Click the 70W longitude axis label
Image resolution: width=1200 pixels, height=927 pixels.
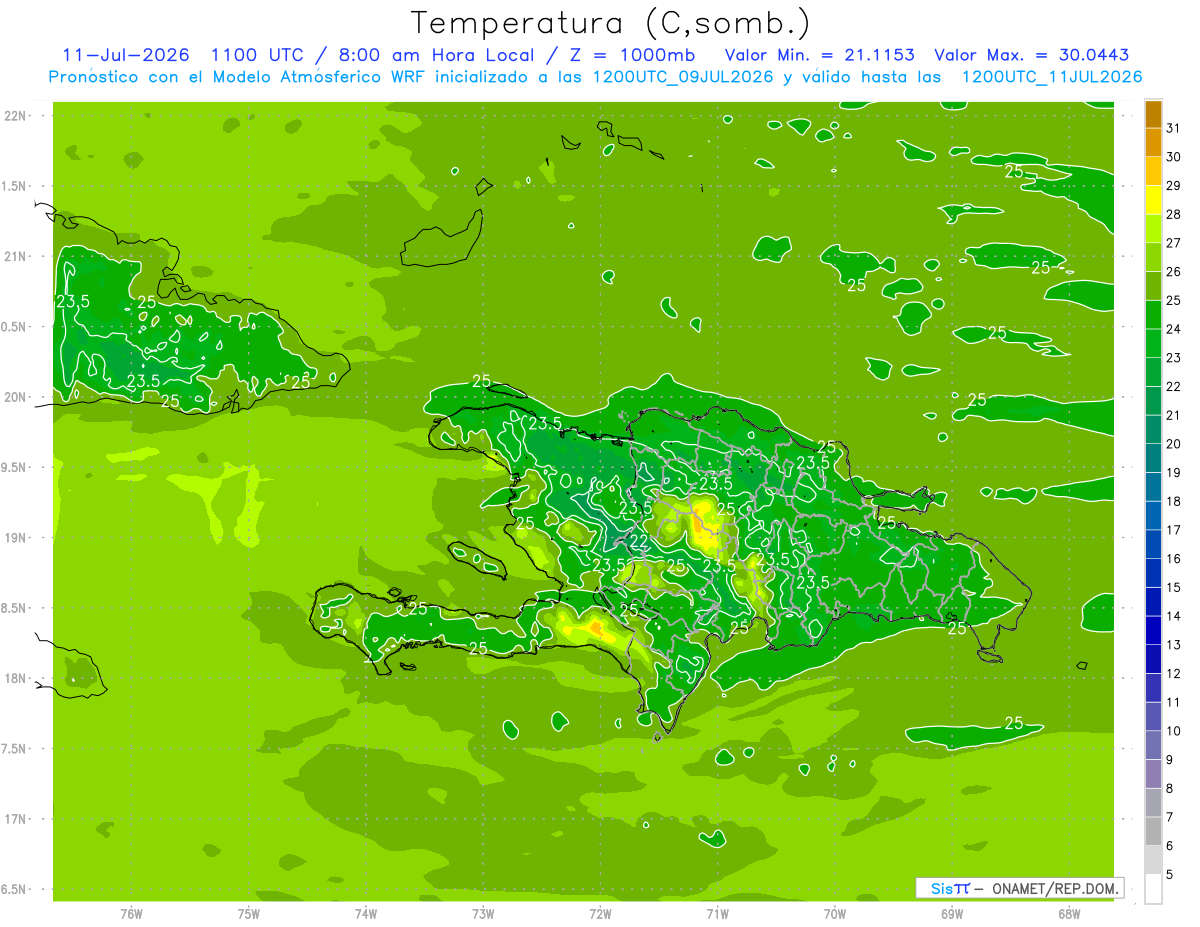pos(835,914)
